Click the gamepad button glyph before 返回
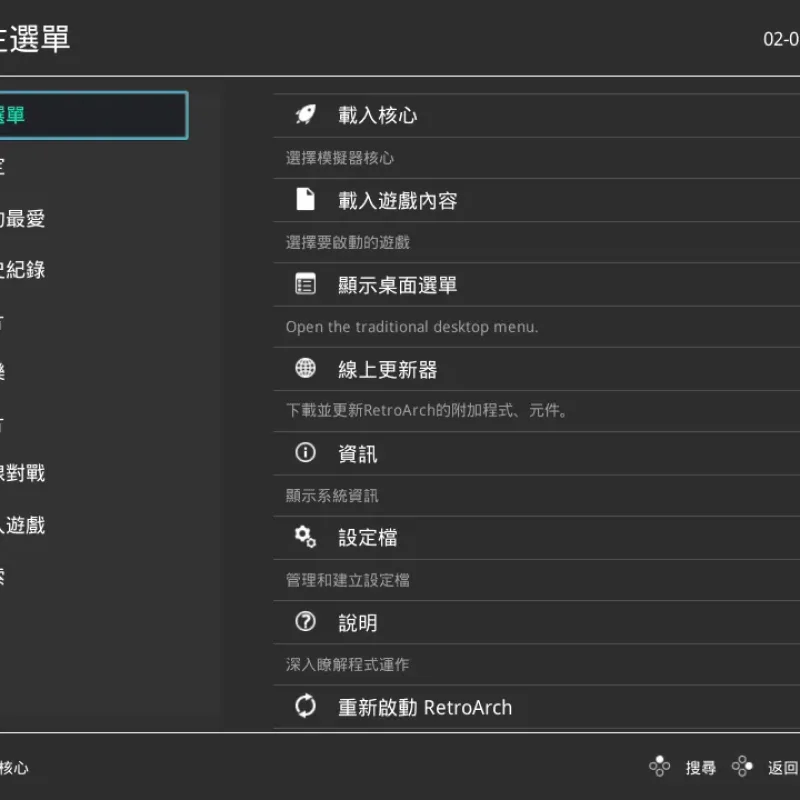 tap(742, 766)
